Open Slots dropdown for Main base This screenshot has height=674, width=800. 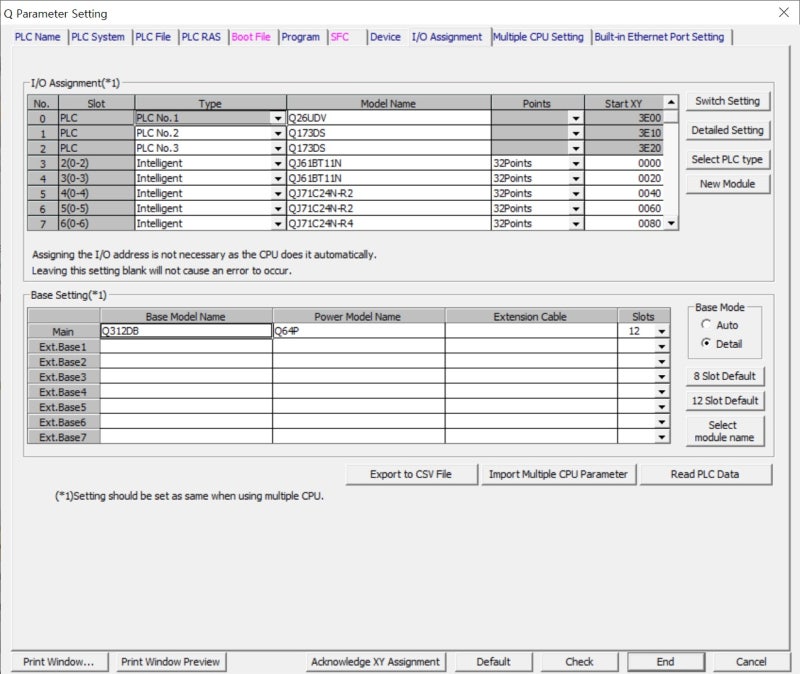[661, 331]
